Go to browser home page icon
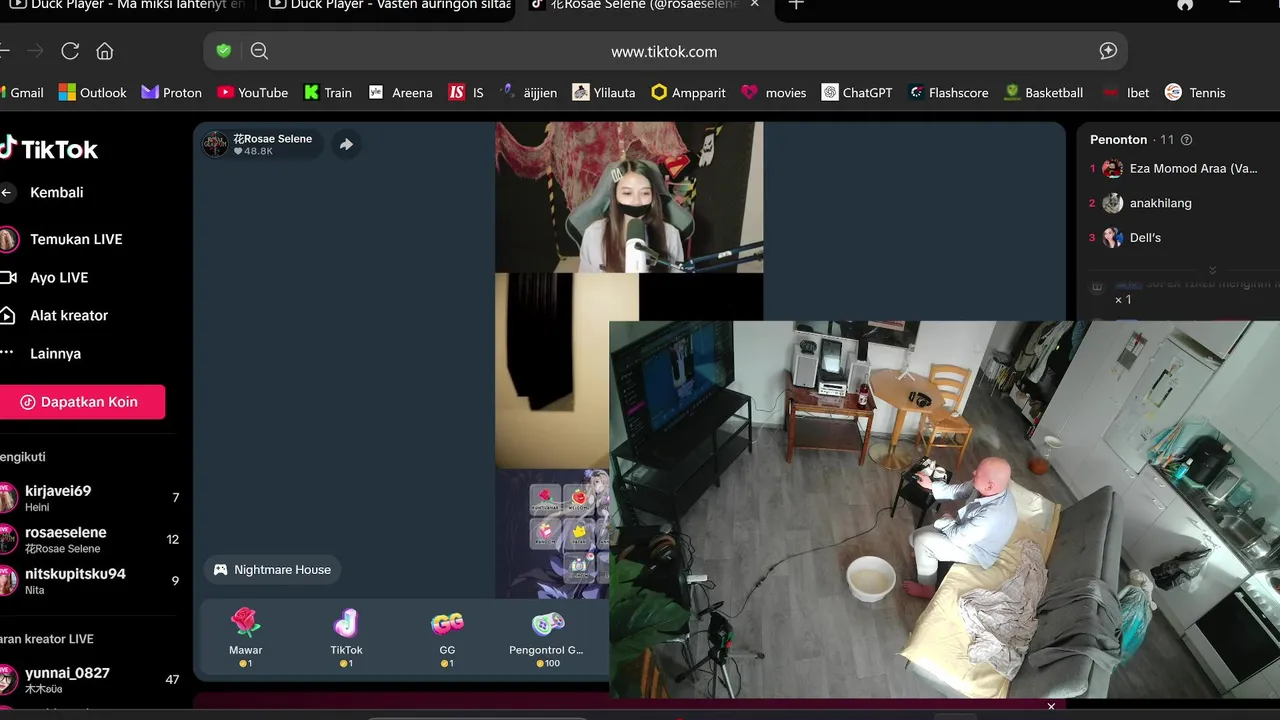 point(105,51)
